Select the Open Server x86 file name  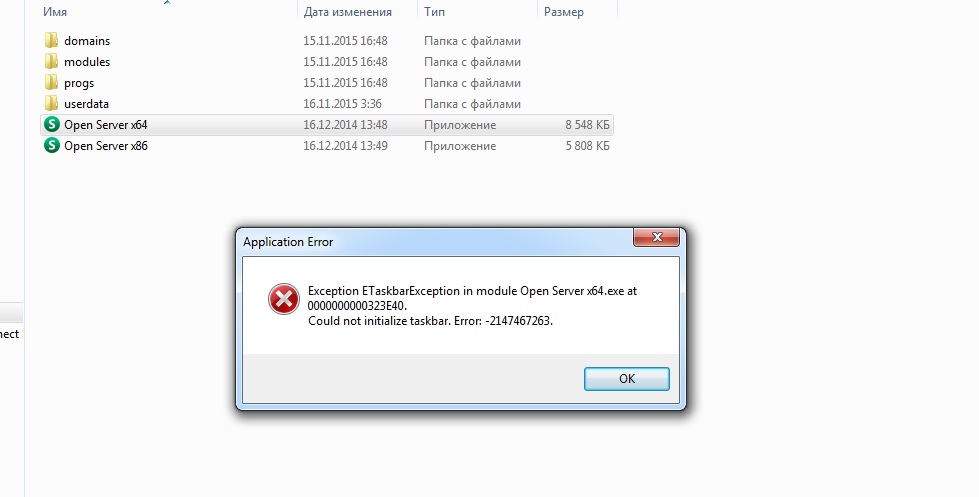106,145
